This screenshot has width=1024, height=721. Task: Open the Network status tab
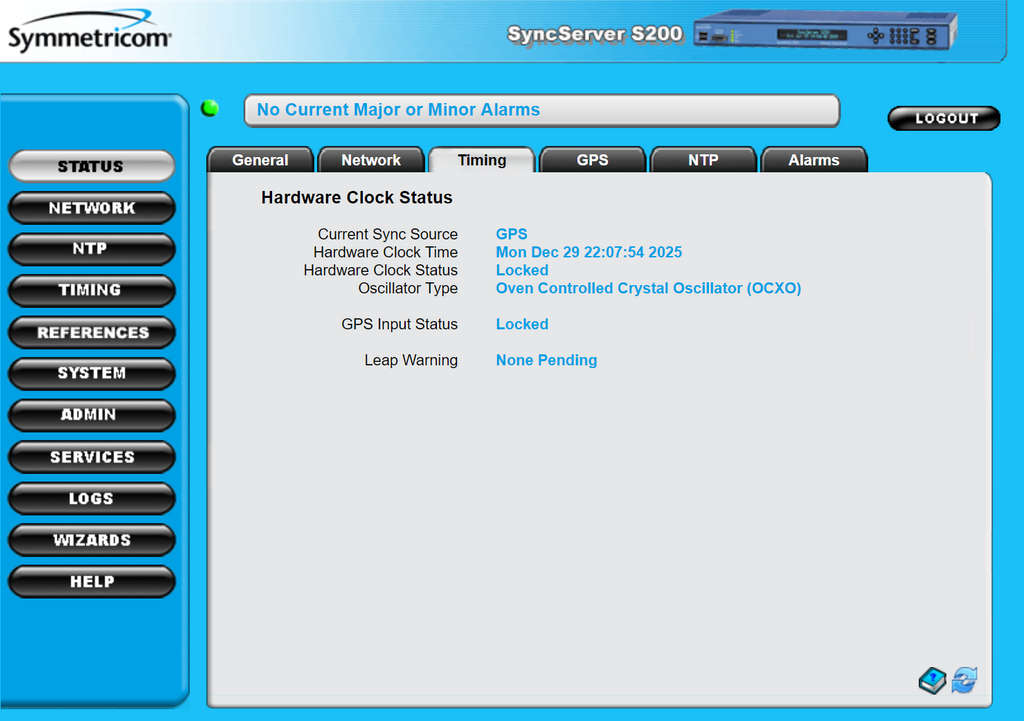[371, 160]
